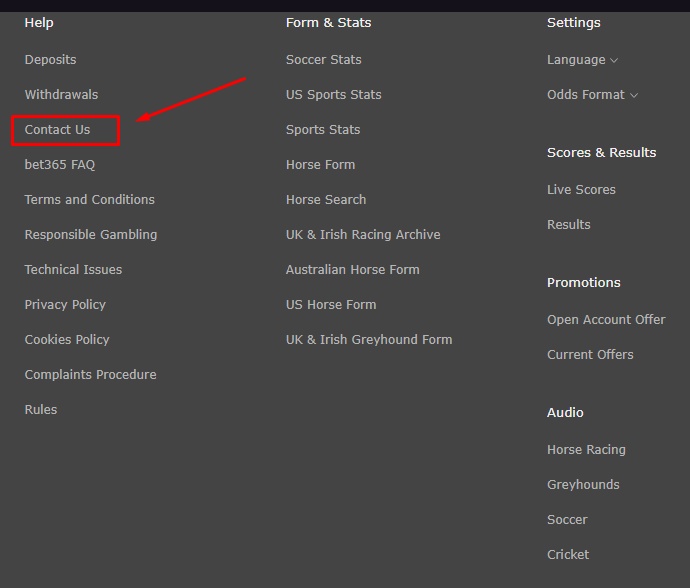Image resolution: width=690 pixels, height=588 pixels.
Task: View Terms and Conditions
Action: click(89, 199)
